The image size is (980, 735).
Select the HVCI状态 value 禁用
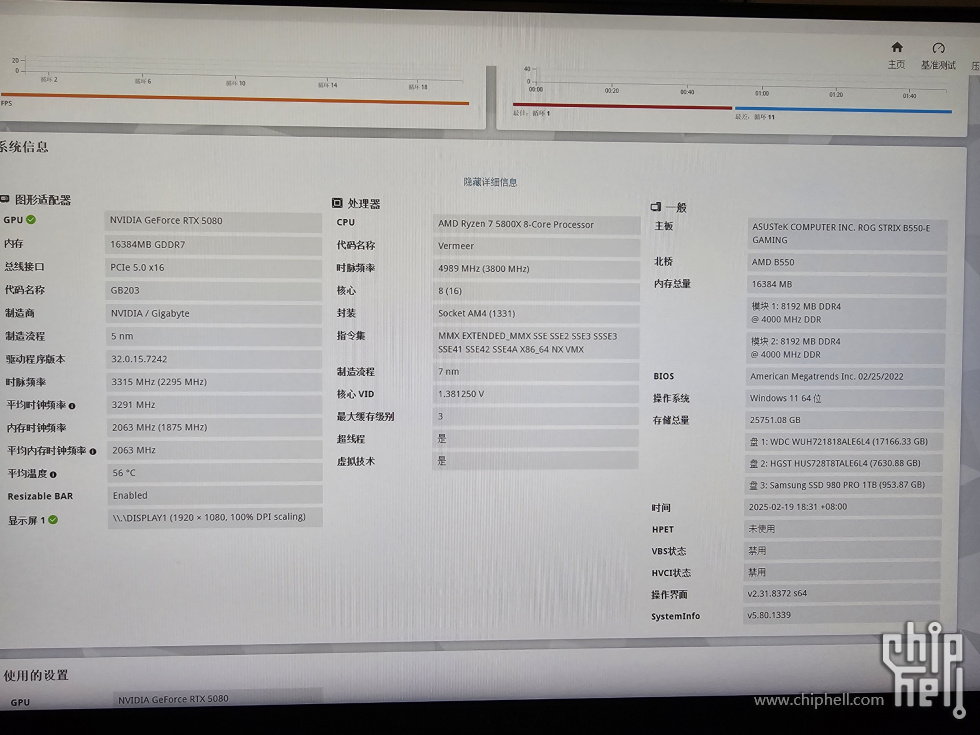coord(841,572)
